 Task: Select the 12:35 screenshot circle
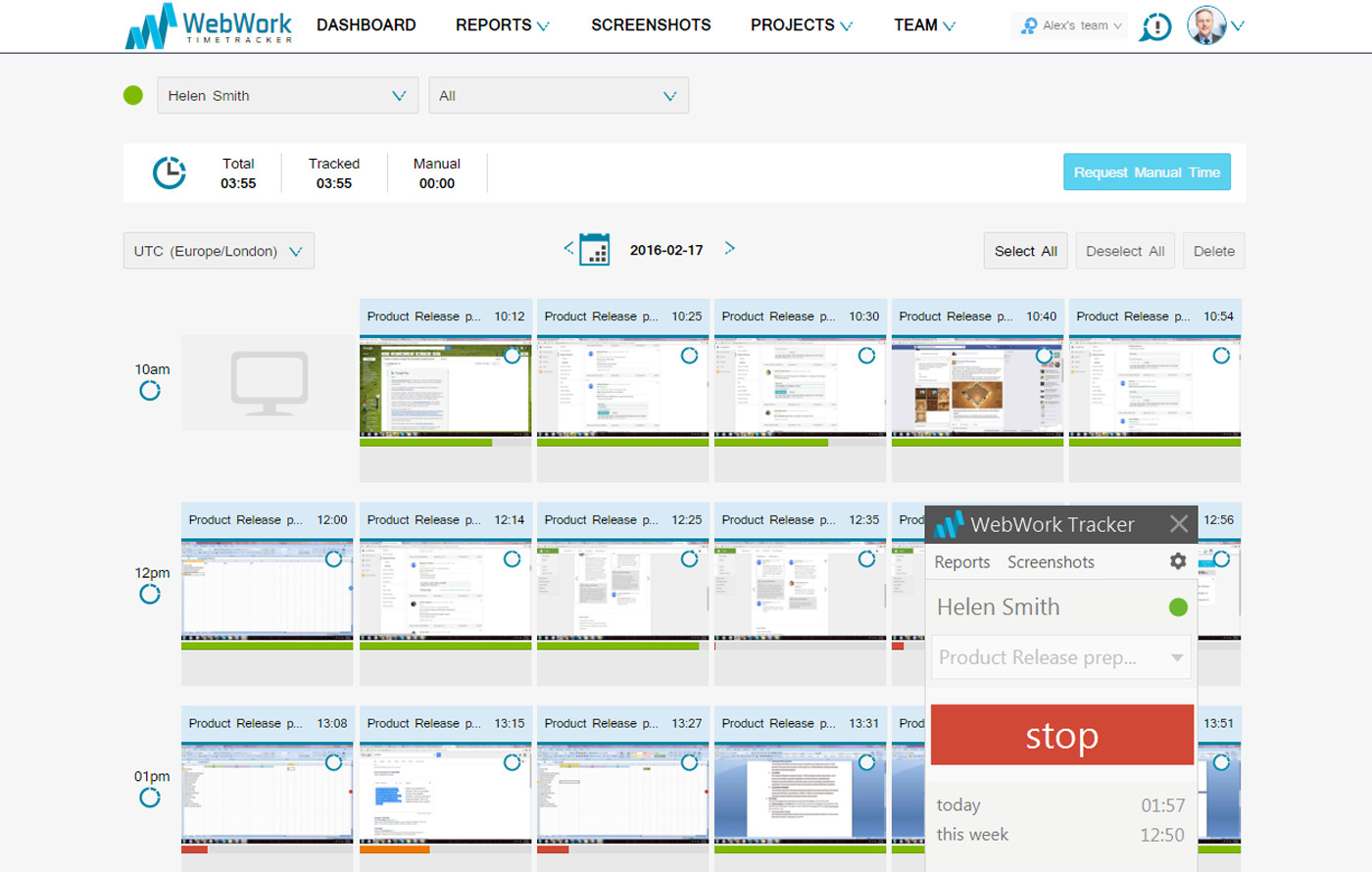pos(866,558)
